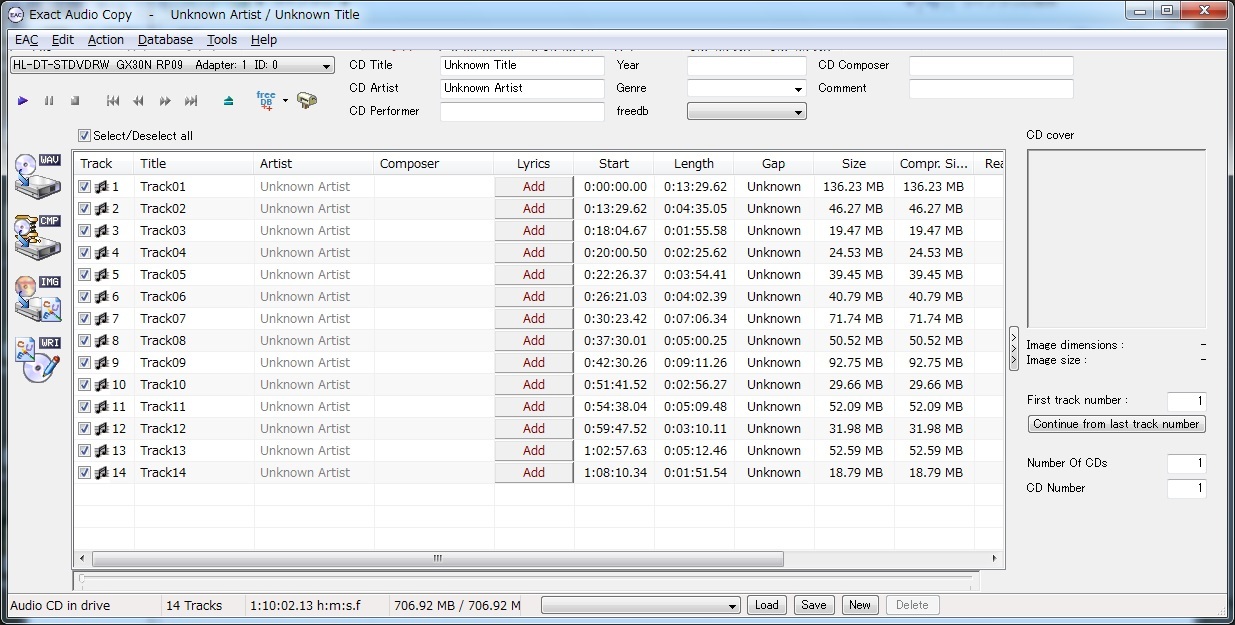Click the Number Of CDs field
This screenshot has width=1235, height=625.
point(1187,464)
